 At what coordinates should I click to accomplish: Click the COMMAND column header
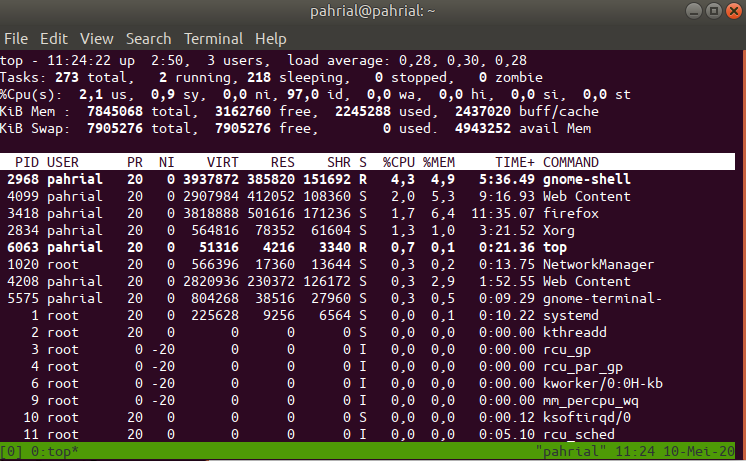(x=571, y=162)
